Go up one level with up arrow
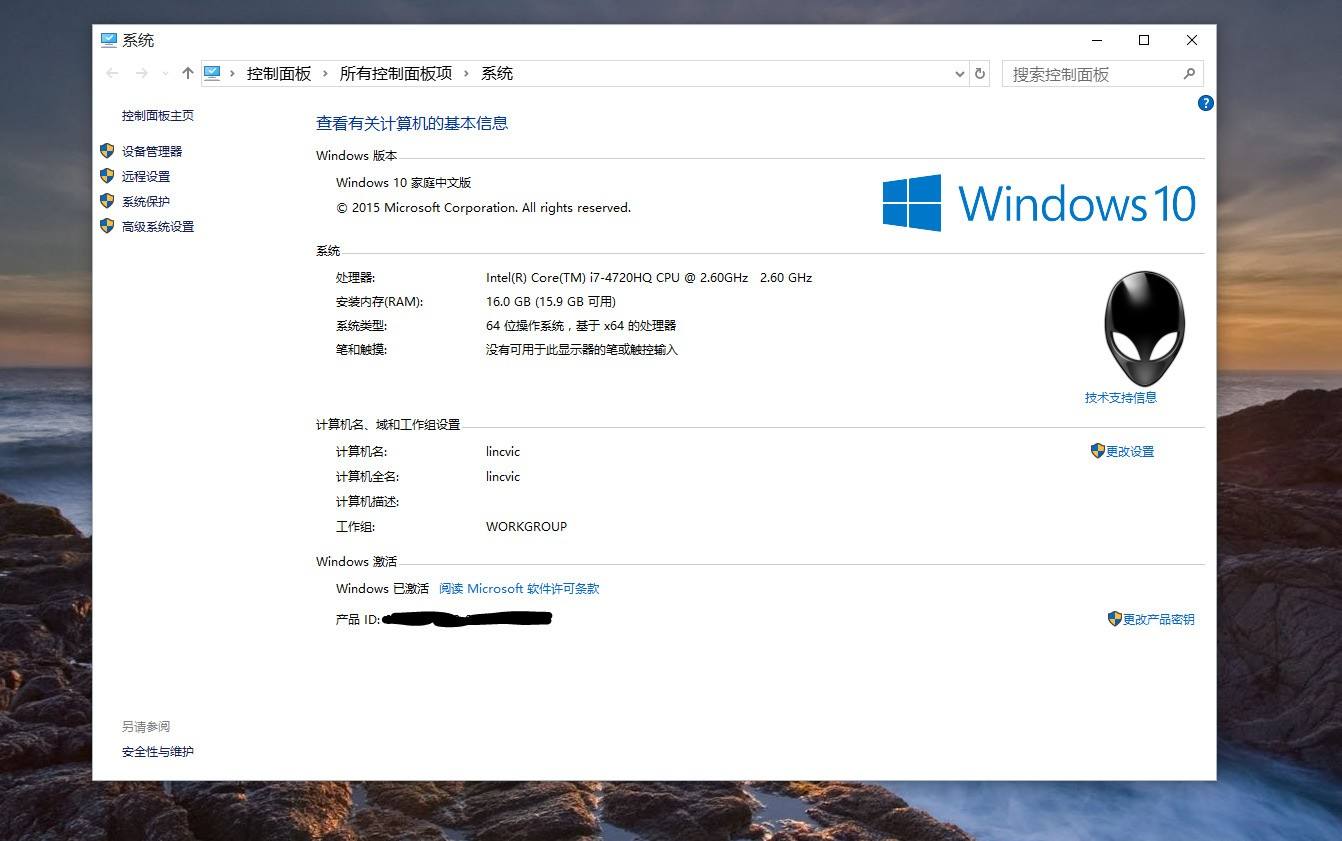This screenshot has width=1342, height=841. 187,73
